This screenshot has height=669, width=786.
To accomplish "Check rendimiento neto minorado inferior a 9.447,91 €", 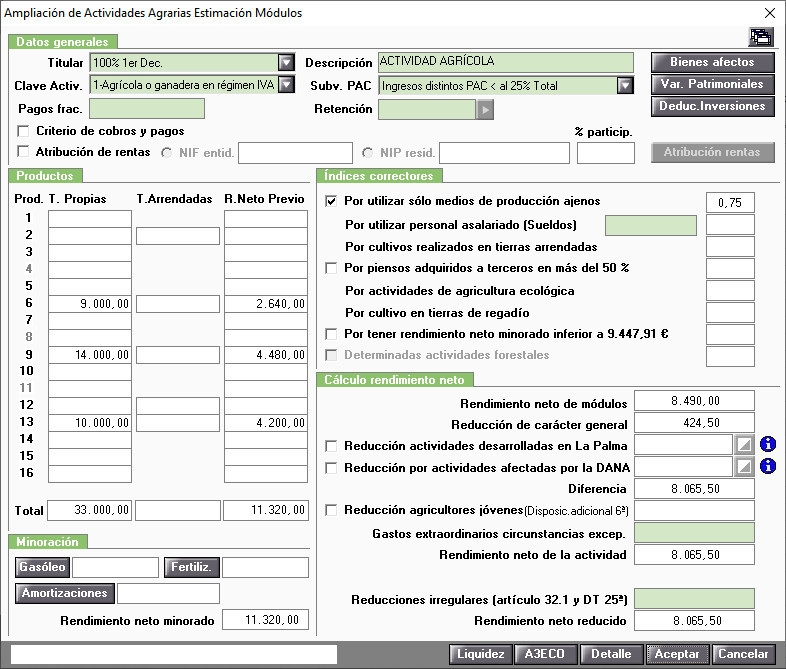I will coord(331,334).
